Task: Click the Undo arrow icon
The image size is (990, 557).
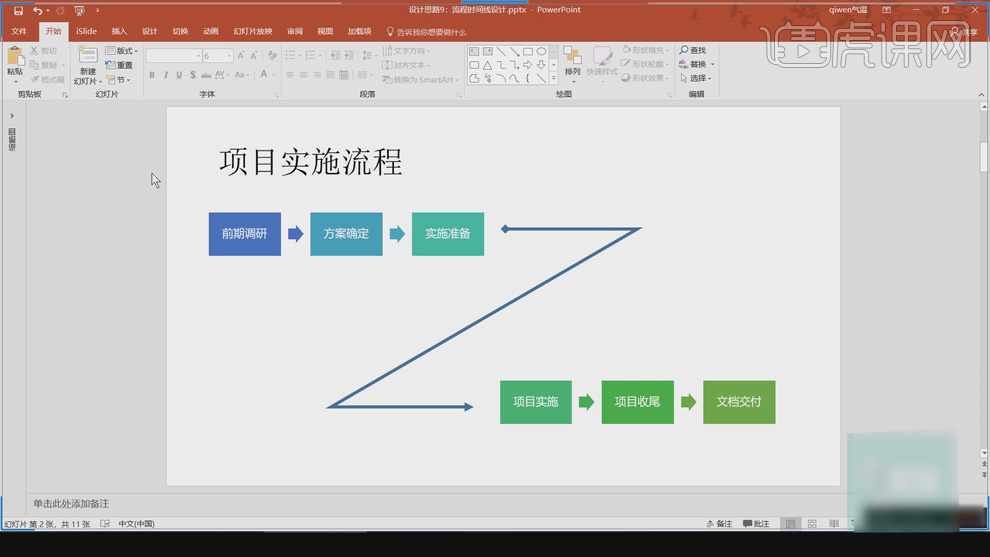Action: point(37,11)
